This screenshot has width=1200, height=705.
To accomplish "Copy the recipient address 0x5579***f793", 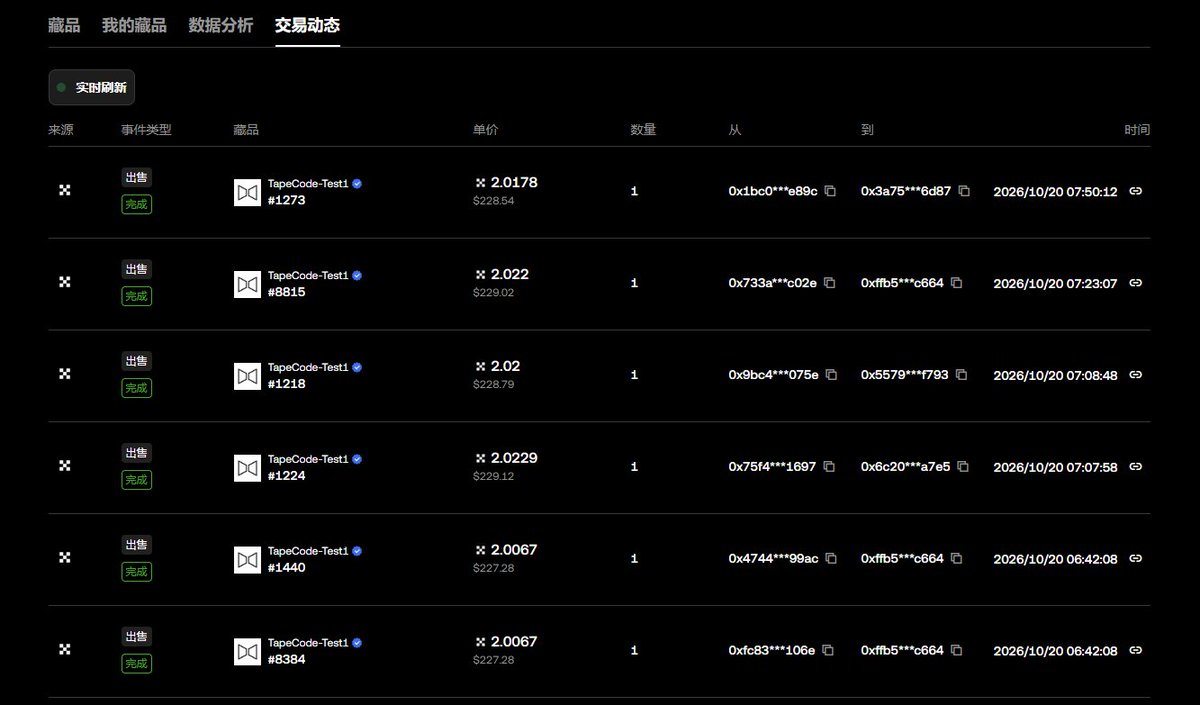I will 962,375.
